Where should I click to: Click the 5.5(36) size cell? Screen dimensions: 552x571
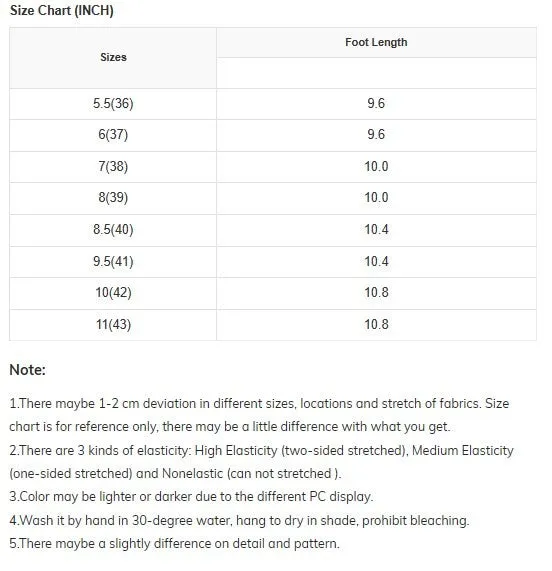coord(113,104)
